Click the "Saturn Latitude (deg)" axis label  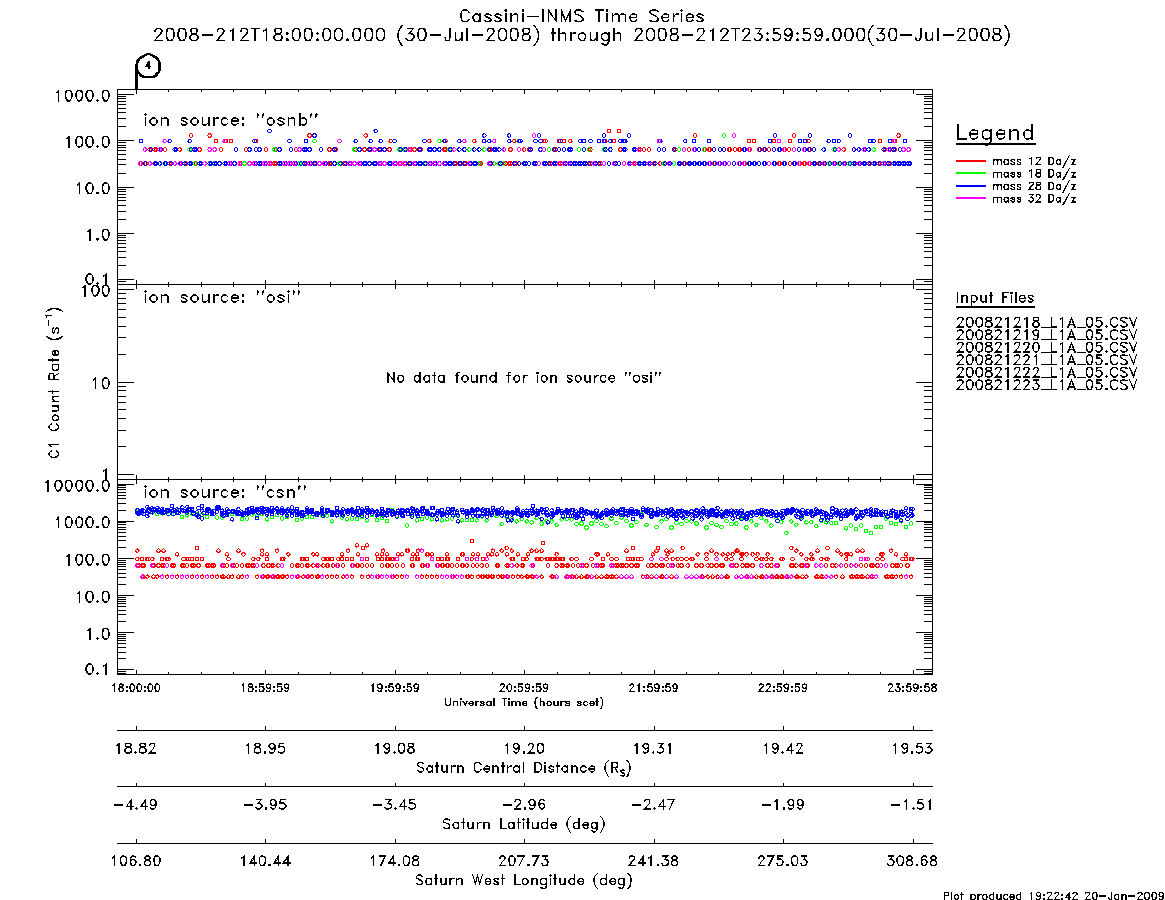(x=524, y=824)
